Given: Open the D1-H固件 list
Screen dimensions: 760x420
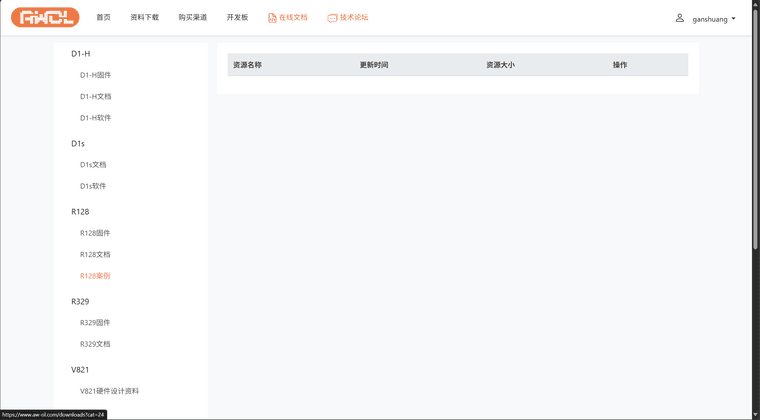Looking at the screenshot, I should 95,75.
